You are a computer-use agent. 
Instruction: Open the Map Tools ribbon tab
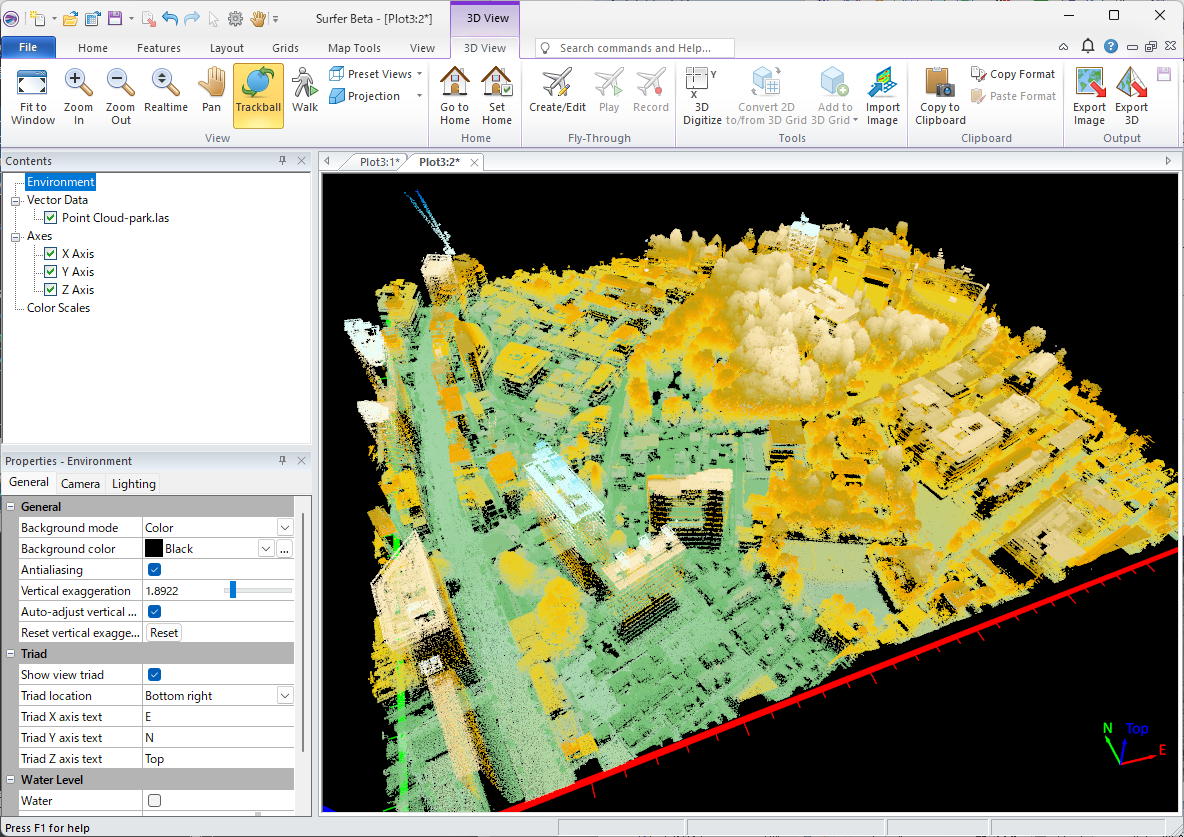[354, 48]
